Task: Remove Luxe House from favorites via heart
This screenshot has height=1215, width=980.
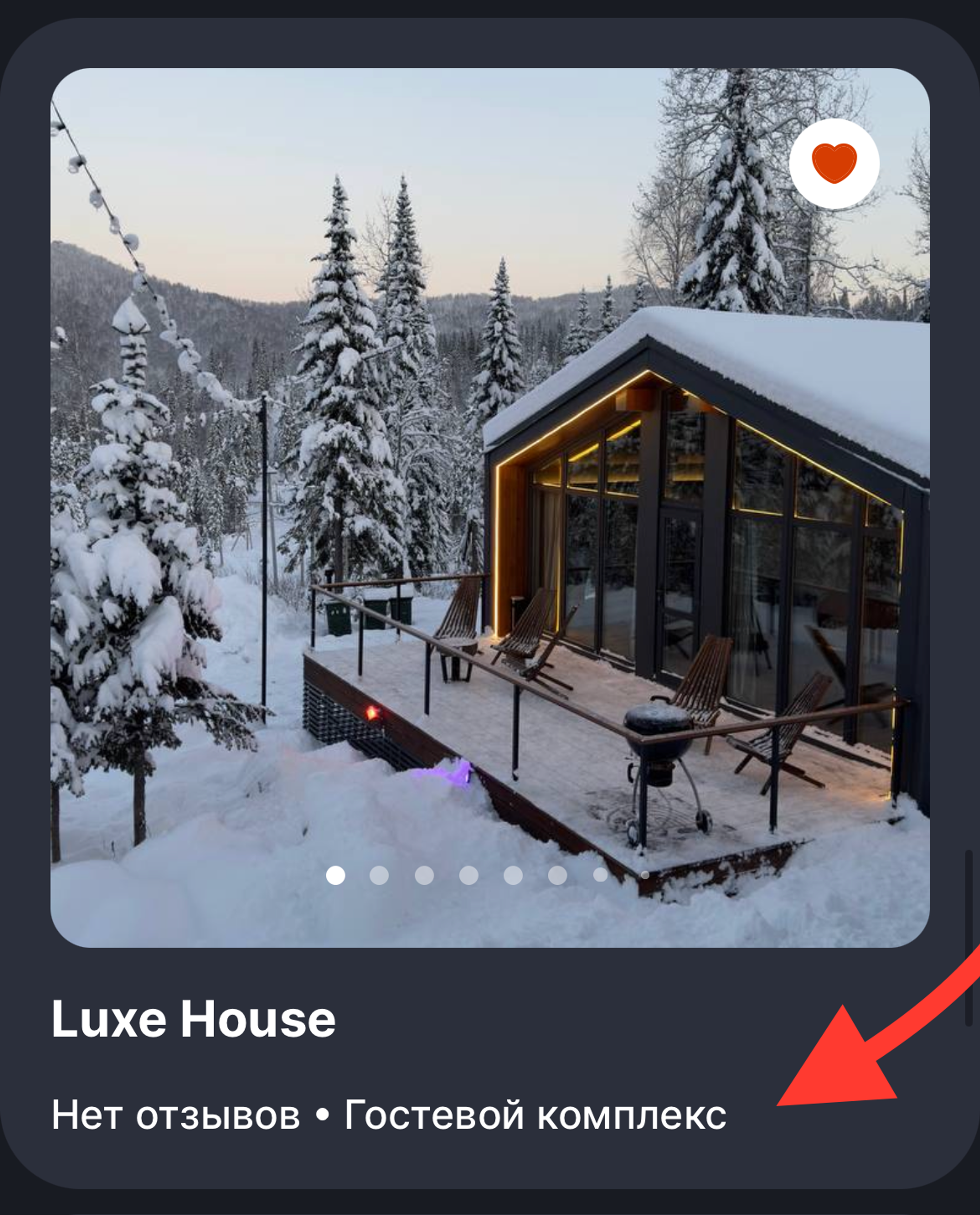Action: [834, 164]
